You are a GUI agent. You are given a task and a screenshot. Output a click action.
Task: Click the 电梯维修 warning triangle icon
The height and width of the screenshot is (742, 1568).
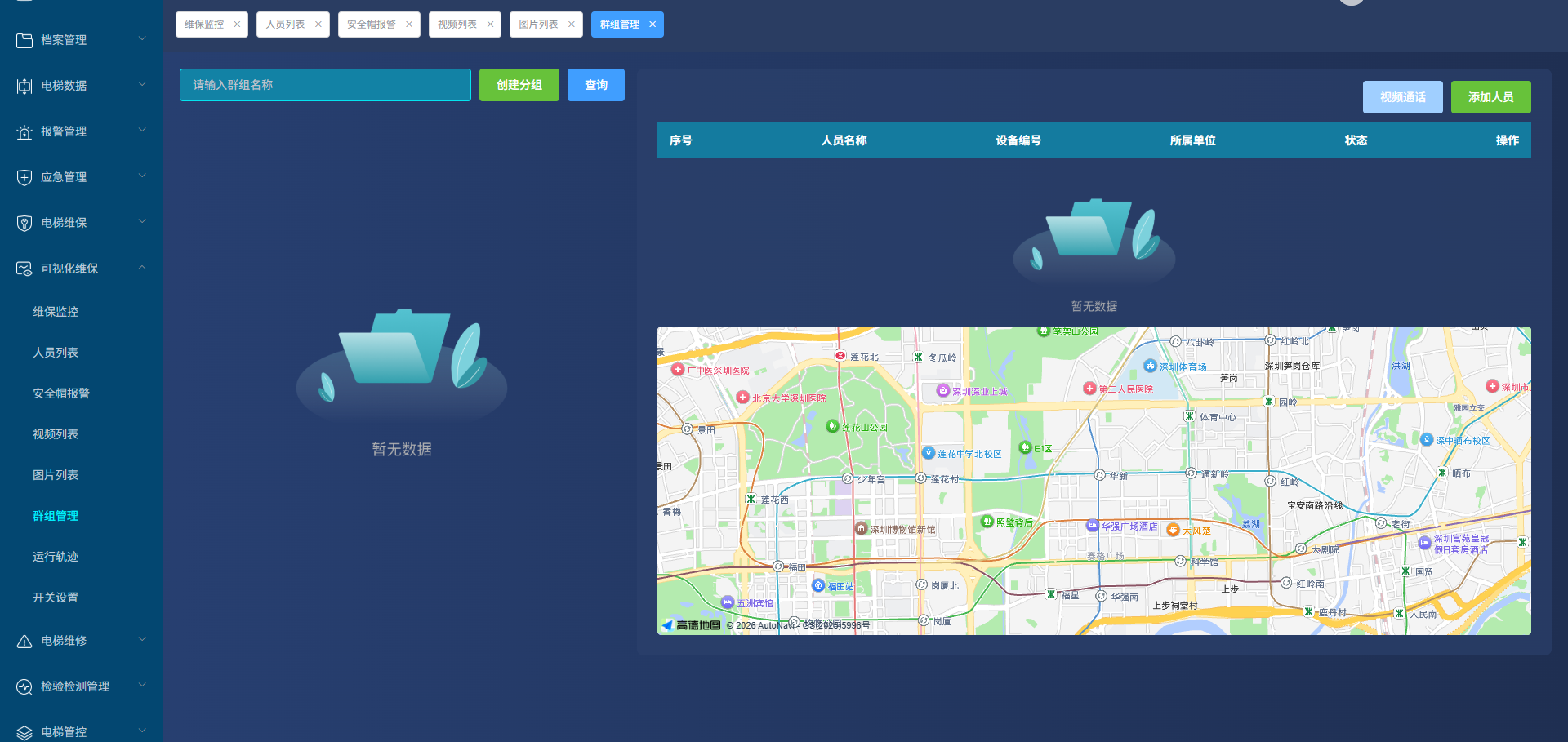coord(24,641)
